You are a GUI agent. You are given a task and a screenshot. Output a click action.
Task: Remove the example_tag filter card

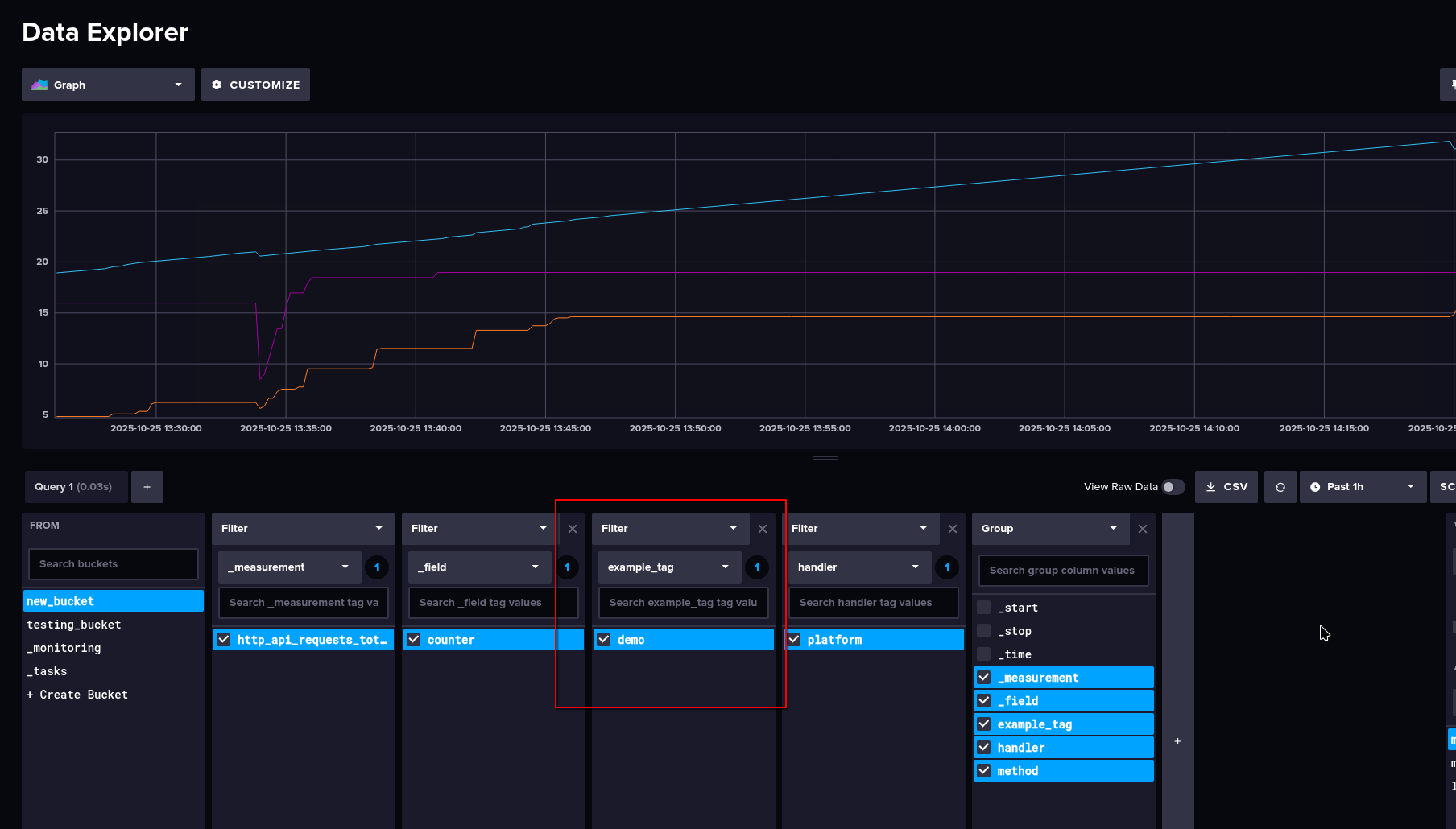tap(762, 529)
